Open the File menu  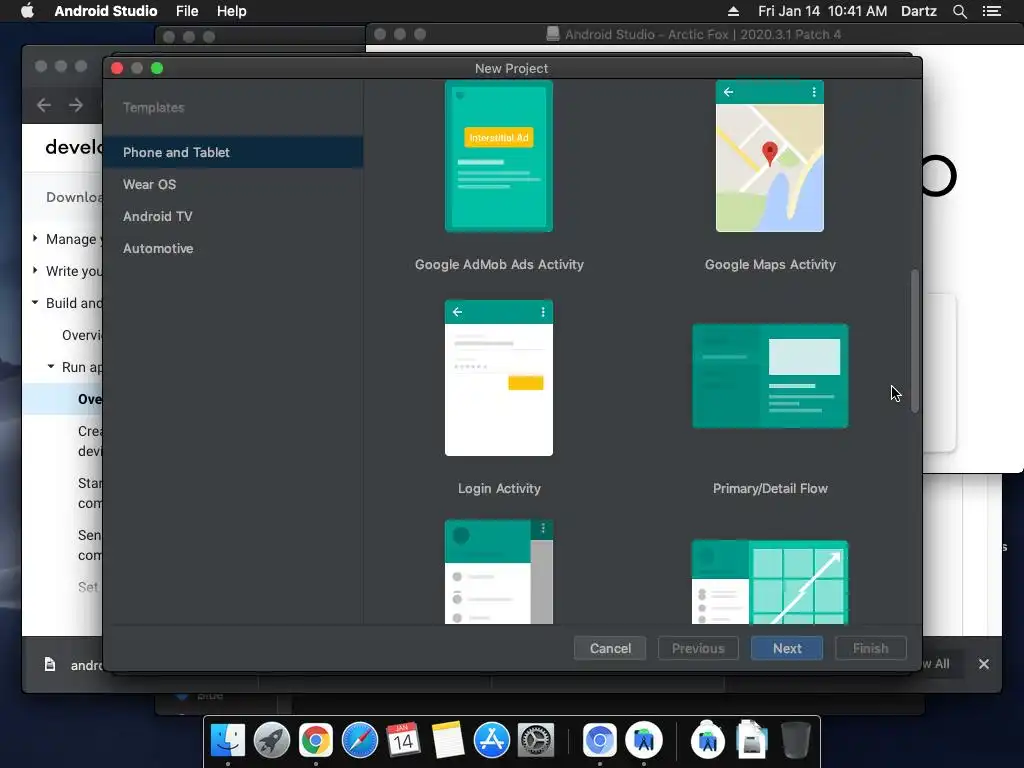pyautogui.click(x=187, y=11)
